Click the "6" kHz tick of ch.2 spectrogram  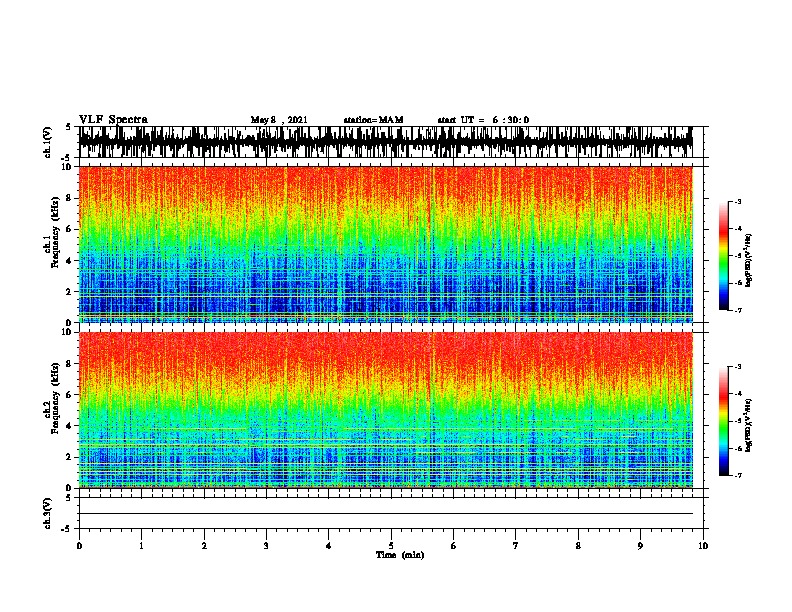(69, 395)
